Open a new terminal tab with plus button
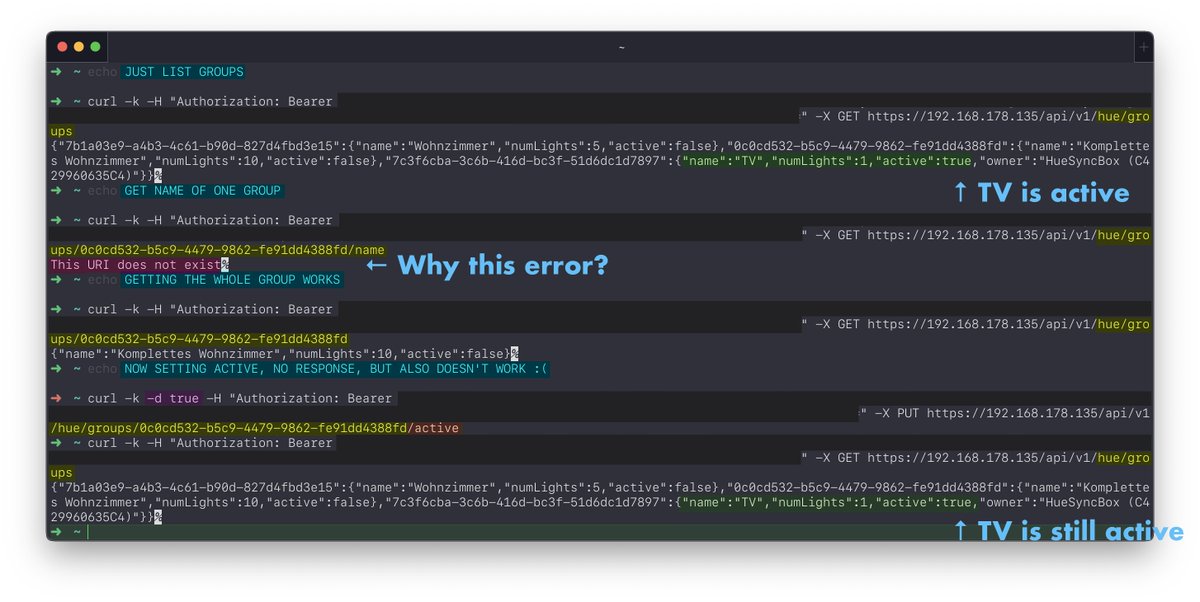1200x602 pixels. [1144, 47]
